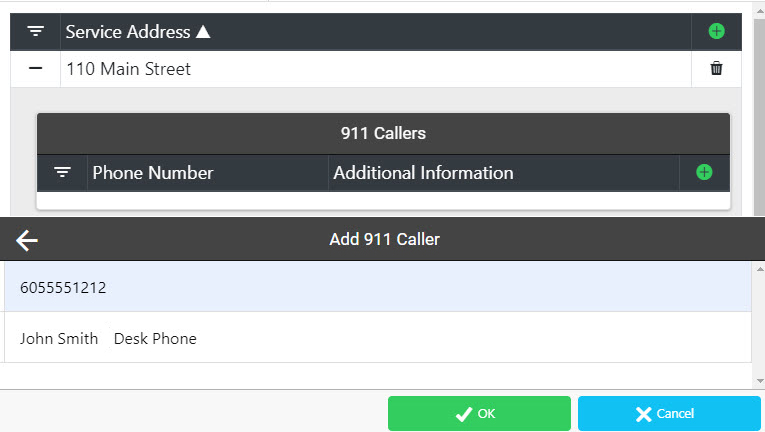The height and width of the screenshot is (432, 765).
Task: Edit the phone number field 6055551212
Action: tap(378, 287)
